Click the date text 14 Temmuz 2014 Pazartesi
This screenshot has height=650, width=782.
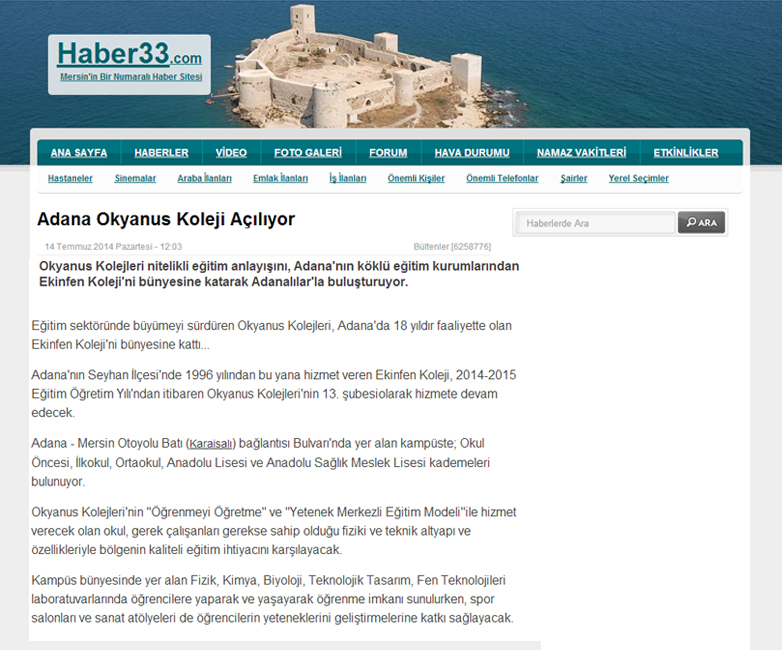click(x=98, y=246)
